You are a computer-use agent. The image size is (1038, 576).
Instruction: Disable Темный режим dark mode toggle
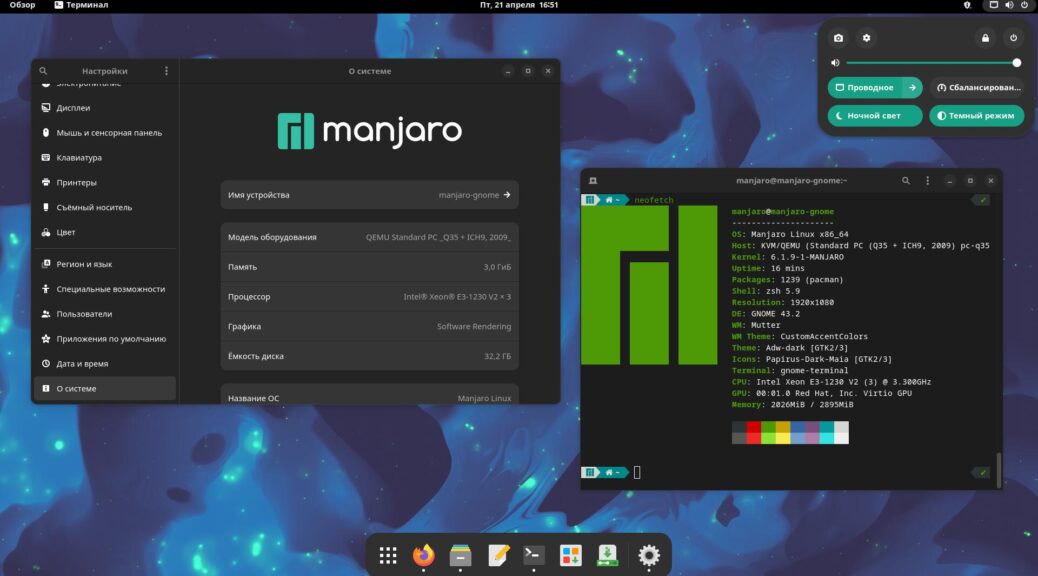click(x=976, y=116)
